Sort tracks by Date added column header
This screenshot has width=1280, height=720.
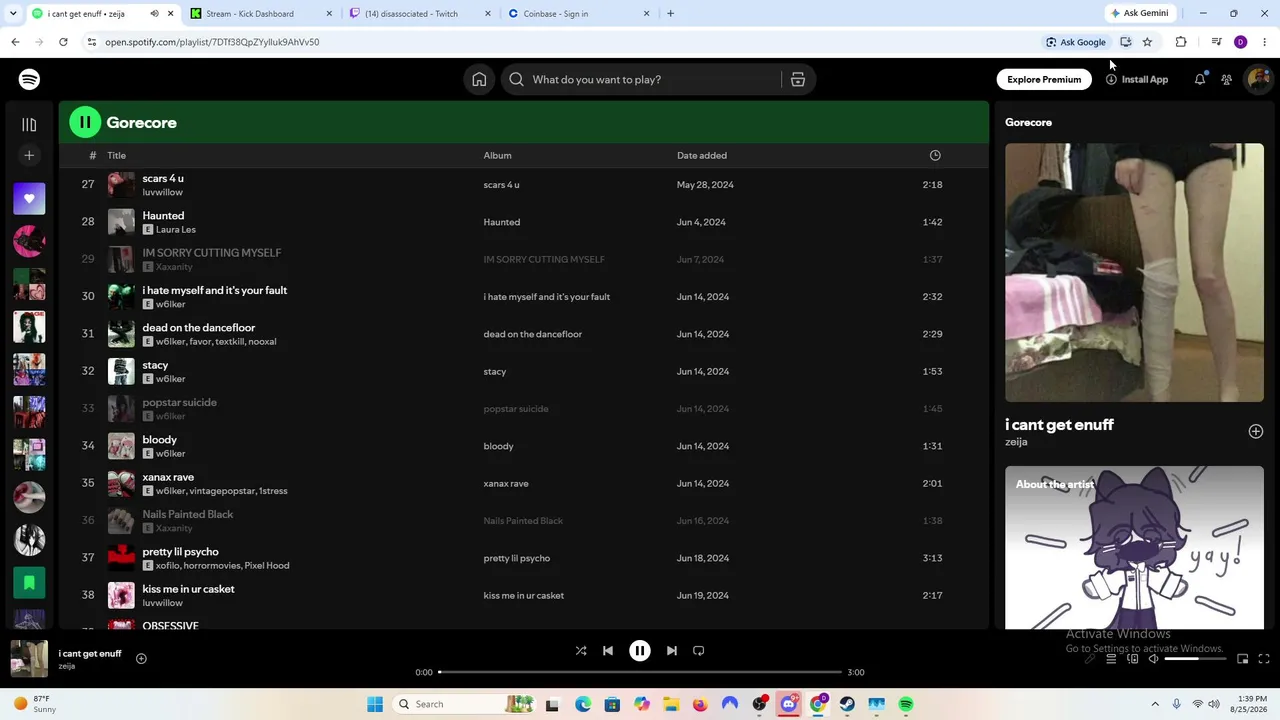(701, 155)
